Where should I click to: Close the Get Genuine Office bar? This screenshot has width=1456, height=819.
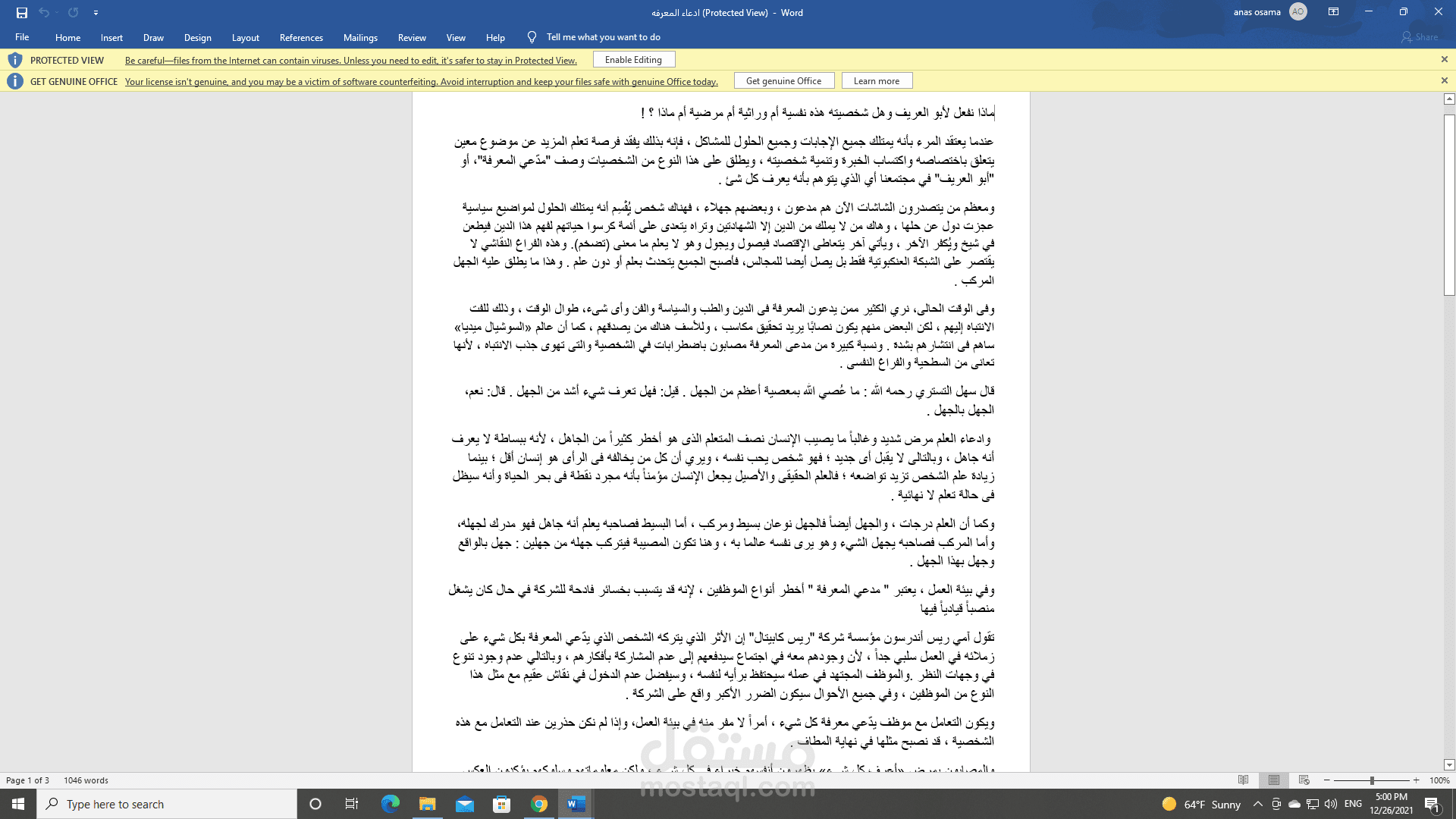[x=1444, y=81]
